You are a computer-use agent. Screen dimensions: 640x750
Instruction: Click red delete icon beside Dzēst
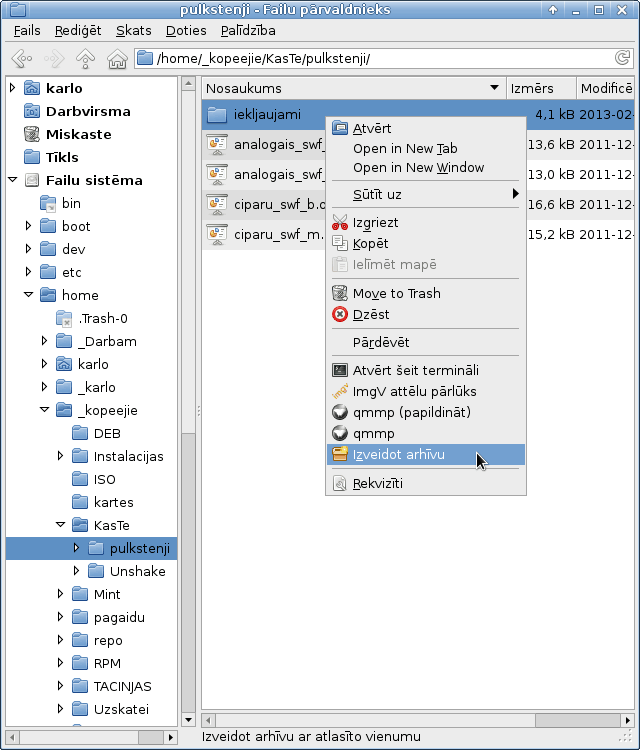pos(340,314)
